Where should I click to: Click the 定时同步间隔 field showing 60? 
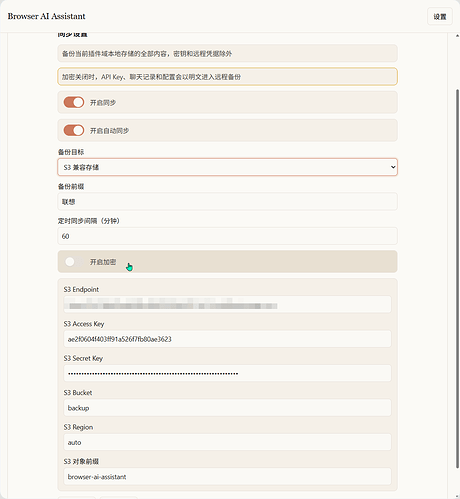coord(227,236)
